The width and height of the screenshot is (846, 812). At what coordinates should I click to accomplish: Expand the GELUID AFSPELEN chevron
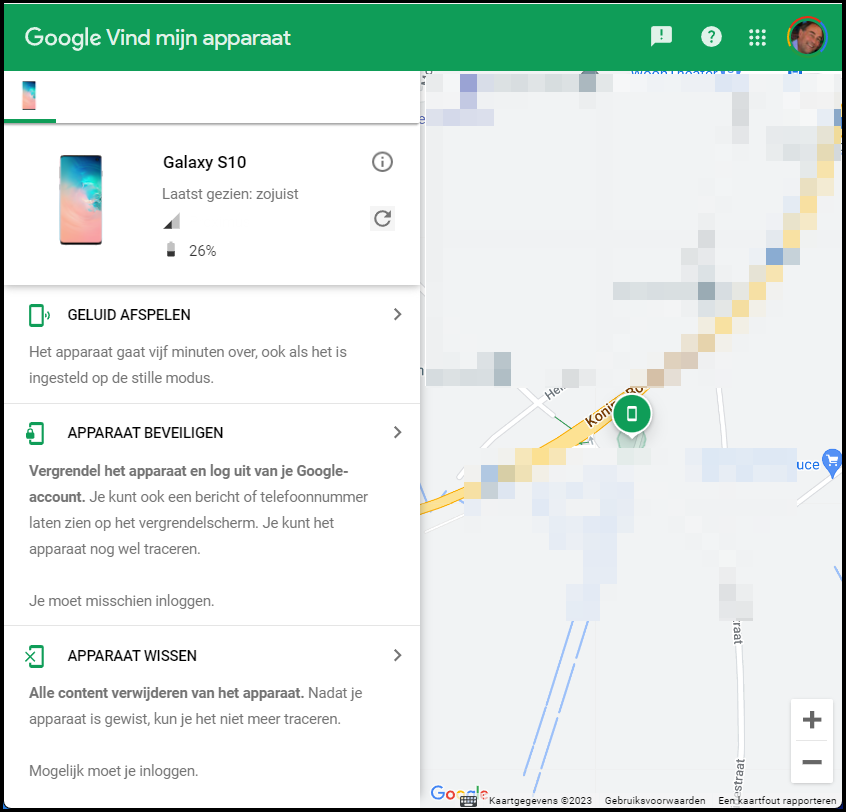click(x=398, y=315)
